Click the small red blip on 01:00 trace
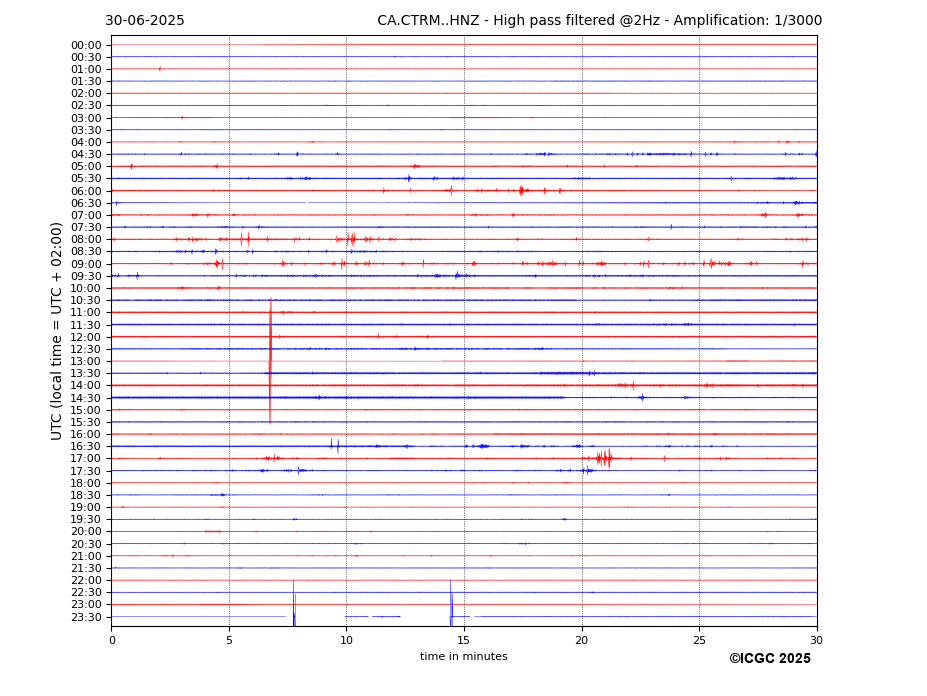Viewport: 927px width, 696px height. (x=160, y=69)
